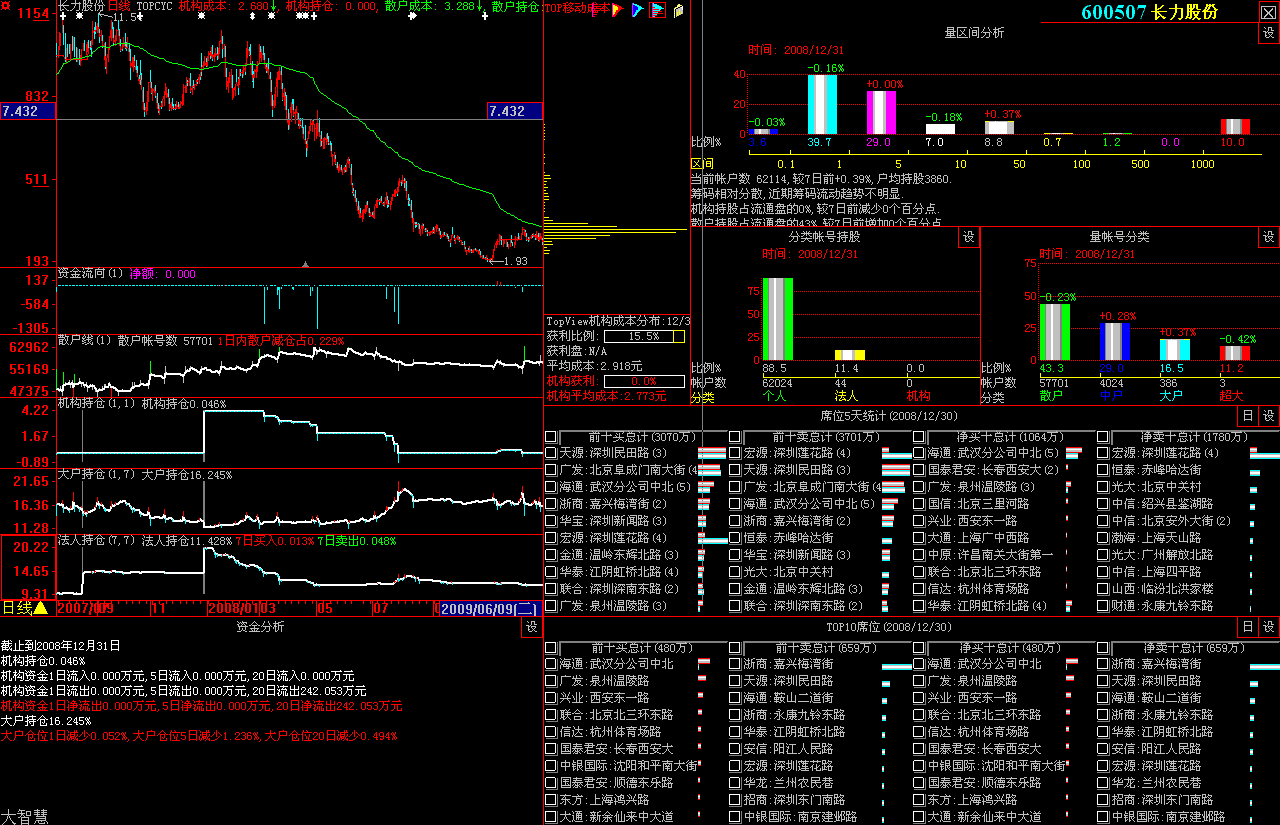The width and height of the screenshot is (1280, 825).
Task: Click the red-yellow cost distribution triangle icon
Action: point(617,10)
